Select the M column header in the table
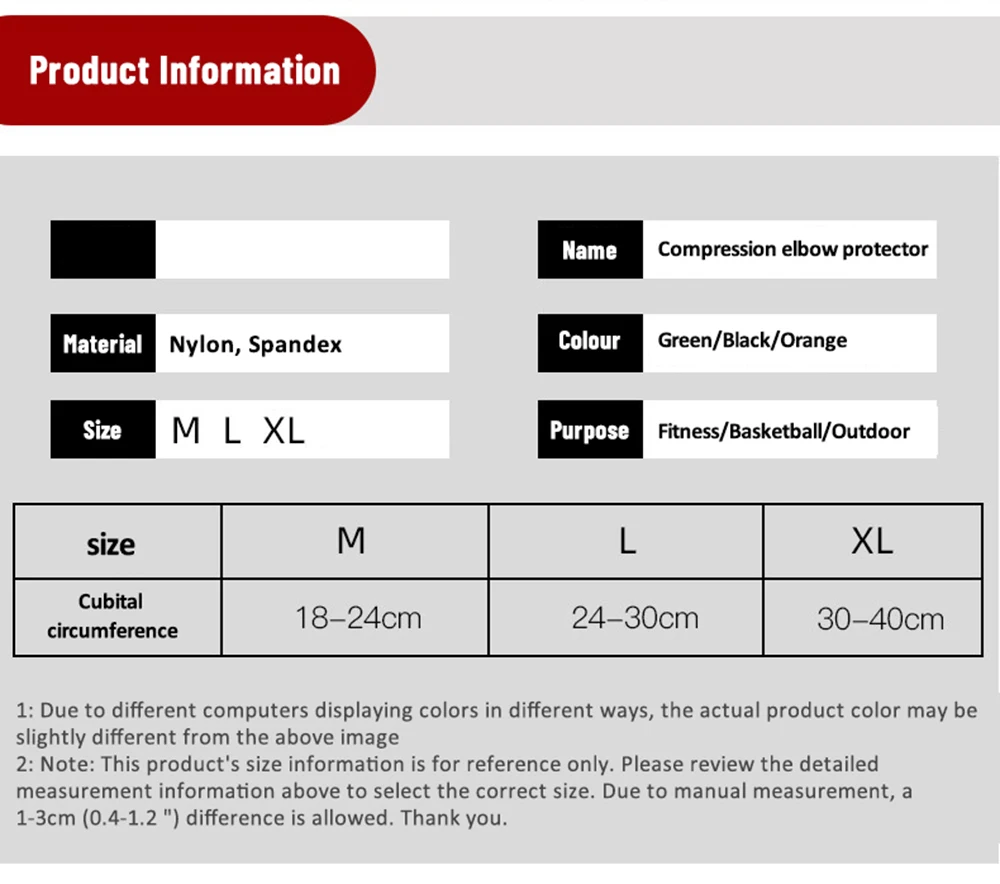Image resolution: width=1000 pixels, height=884 pixels. point(354,541)
